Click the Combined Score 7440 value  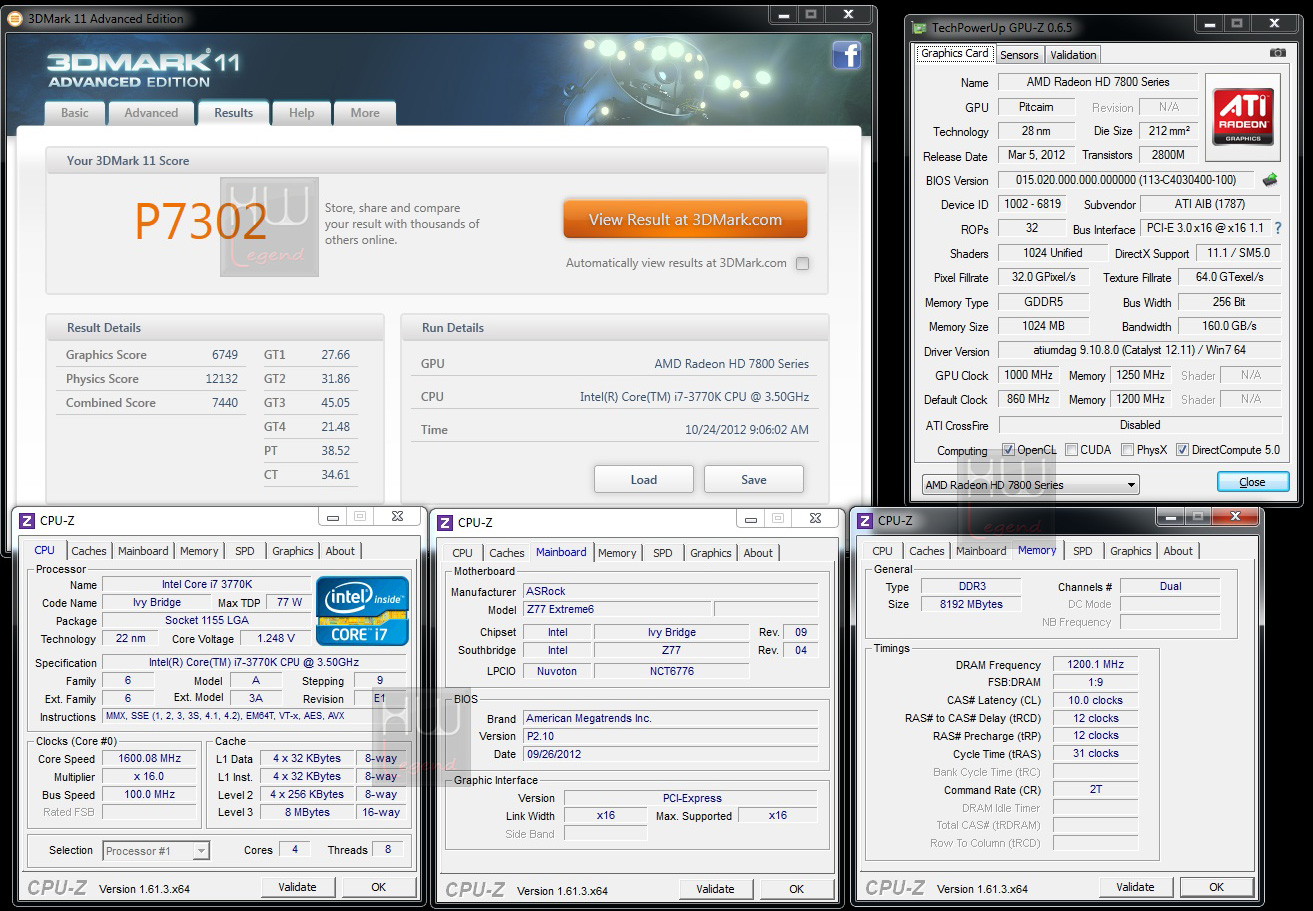225,403
